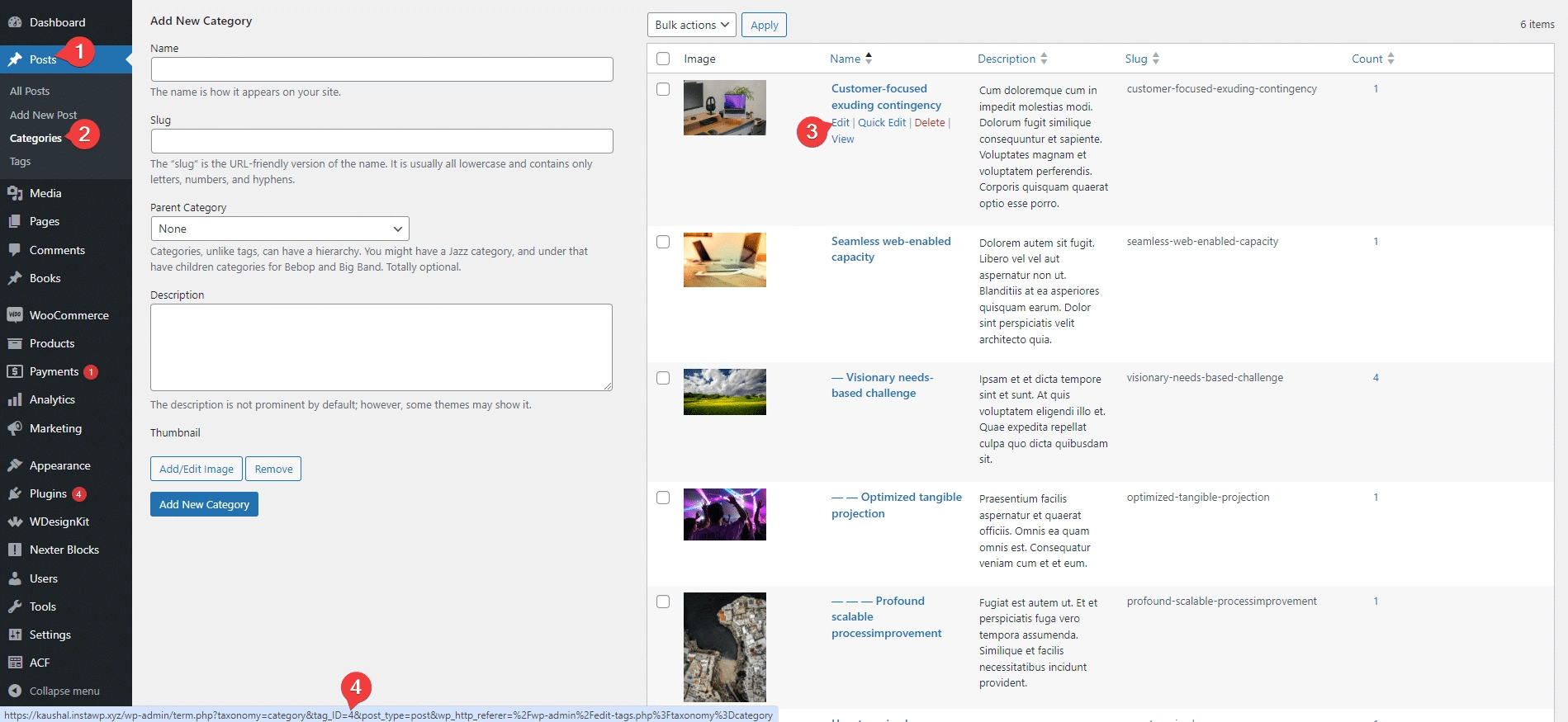
Task: Open Seamless web-enabled capacity category link
Action: [891, 249]
